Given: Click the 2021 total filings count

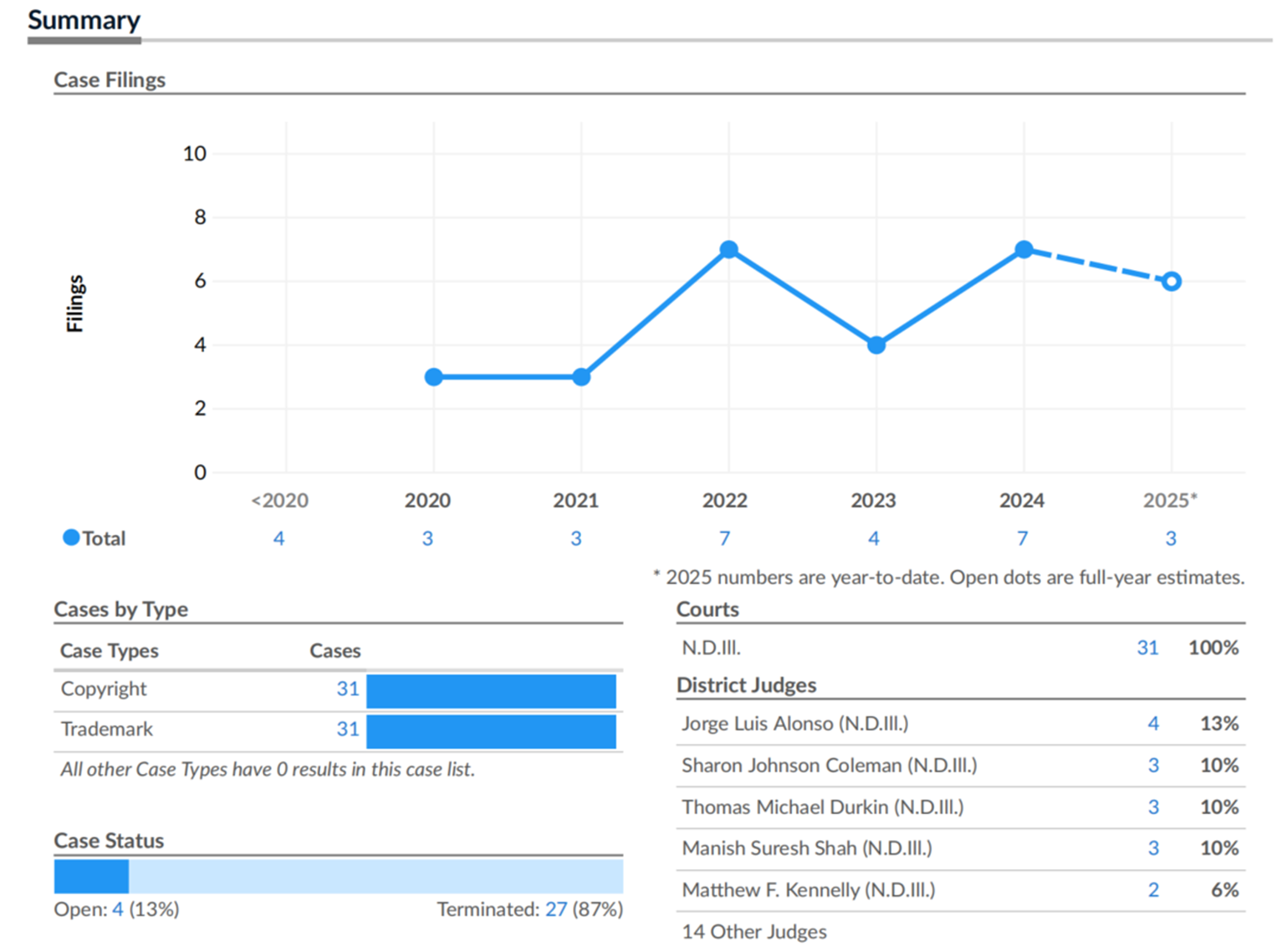Looking at the screenshot, I should coord(575,538).
